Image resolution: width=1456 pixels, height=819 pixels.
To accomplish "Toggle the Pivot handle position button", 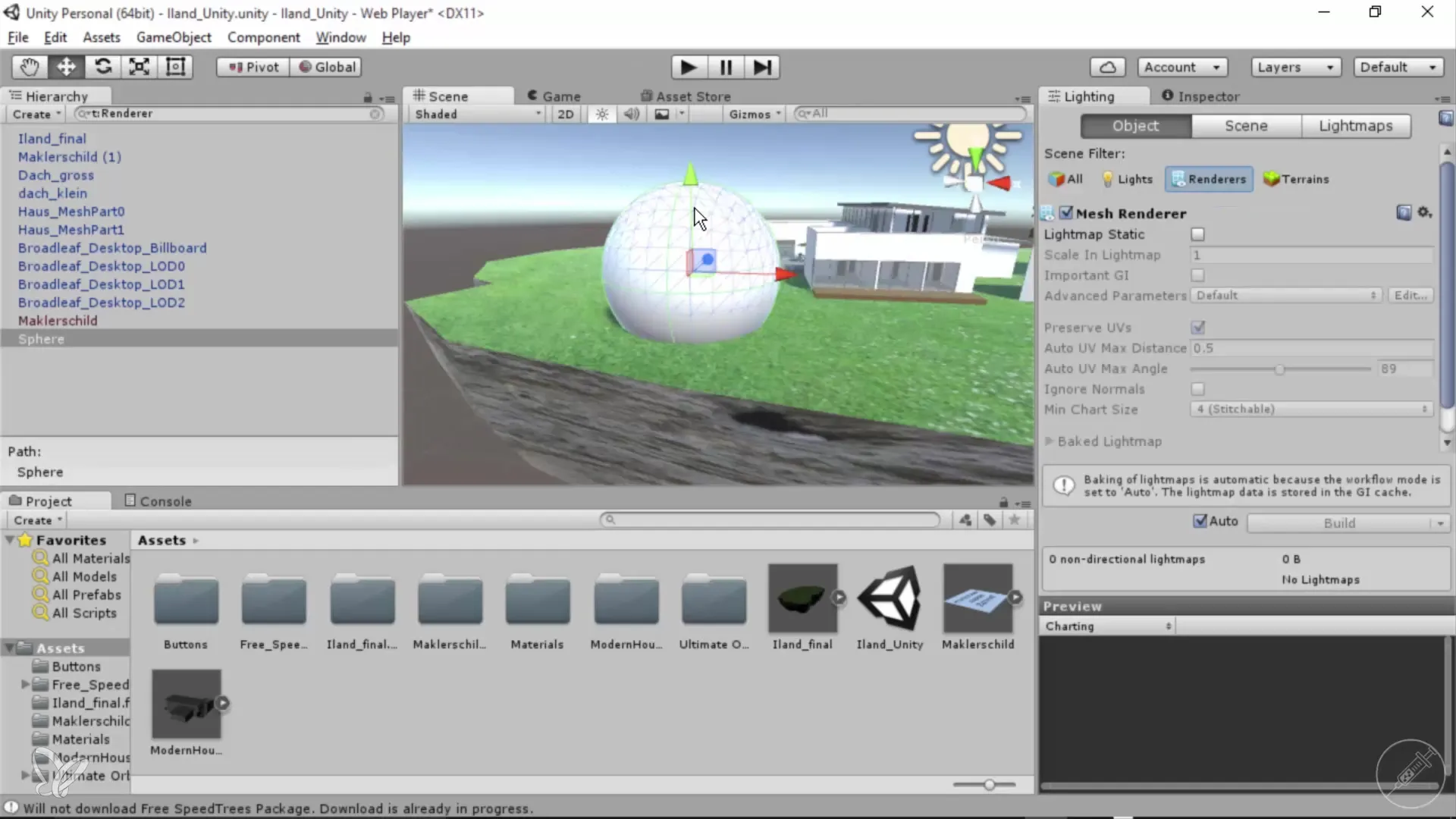I will [253, 67].
